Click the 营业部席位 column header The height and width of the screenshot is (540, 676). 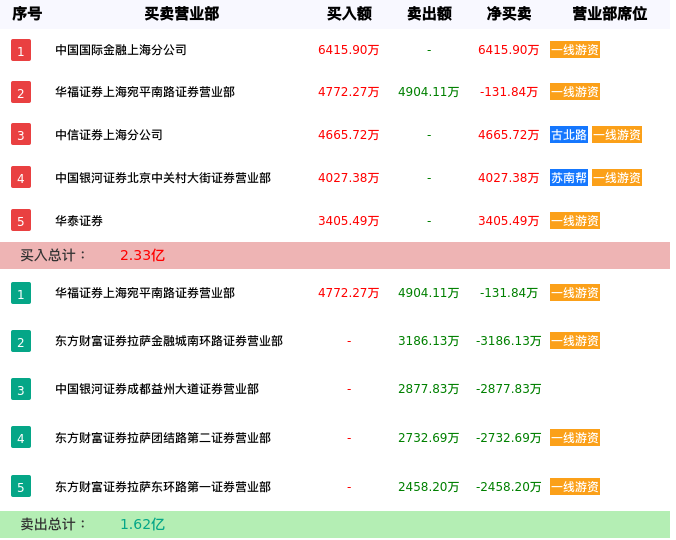(609, 14)
